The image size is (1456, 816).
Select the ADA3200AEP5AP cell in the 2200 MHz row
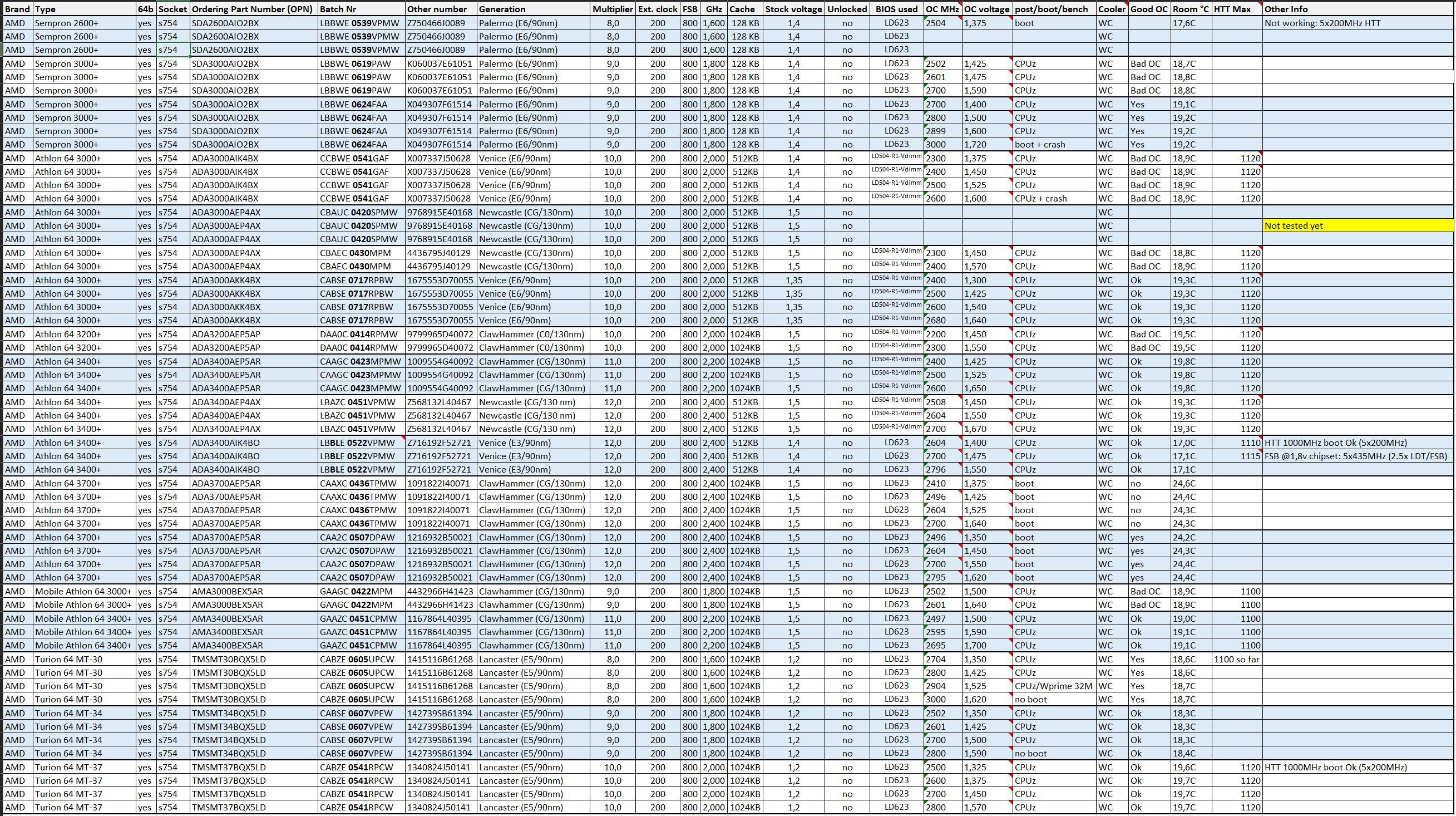pyautogui.click(x=253, y=334)
